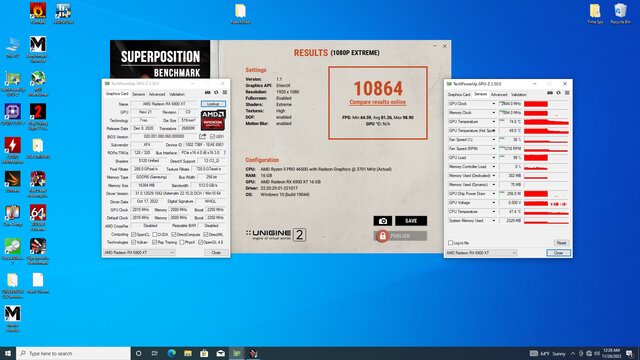Open the Time Spy folder on desktop
Image resolution: width=640 pixels, height=360 pixels.
pos(595,13)
